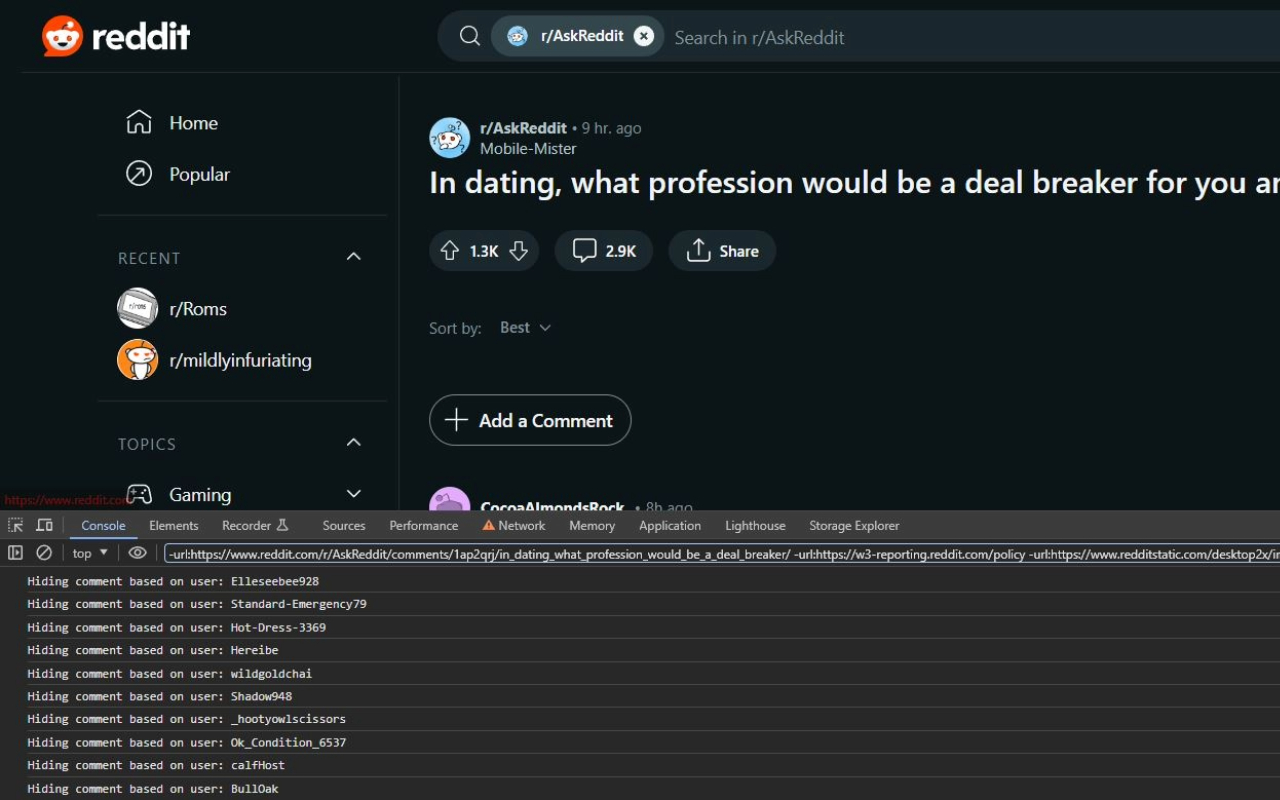
Task: Click the Home house icon
Action: point(139,122)
